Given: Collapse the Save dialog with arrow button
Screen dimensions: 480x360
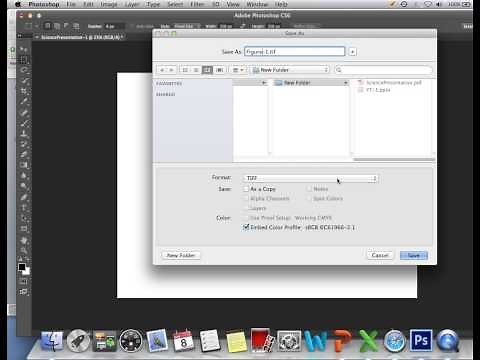Looking at the screenshot, I should 353,52.
